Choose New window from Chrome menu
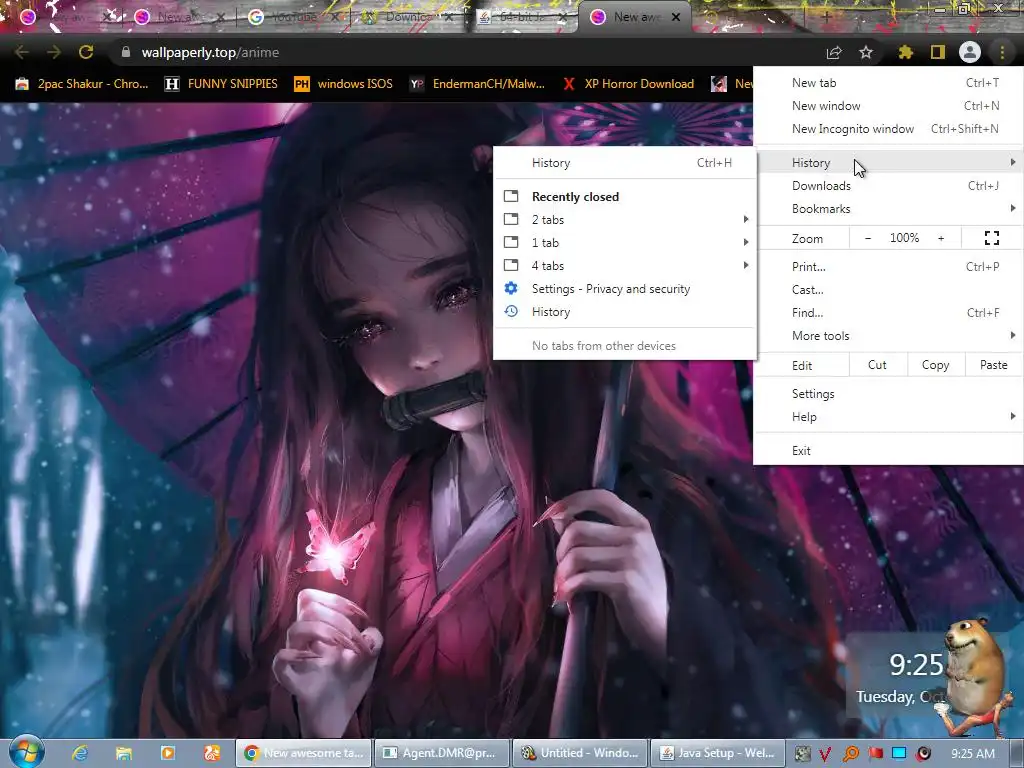 point(888,106)
